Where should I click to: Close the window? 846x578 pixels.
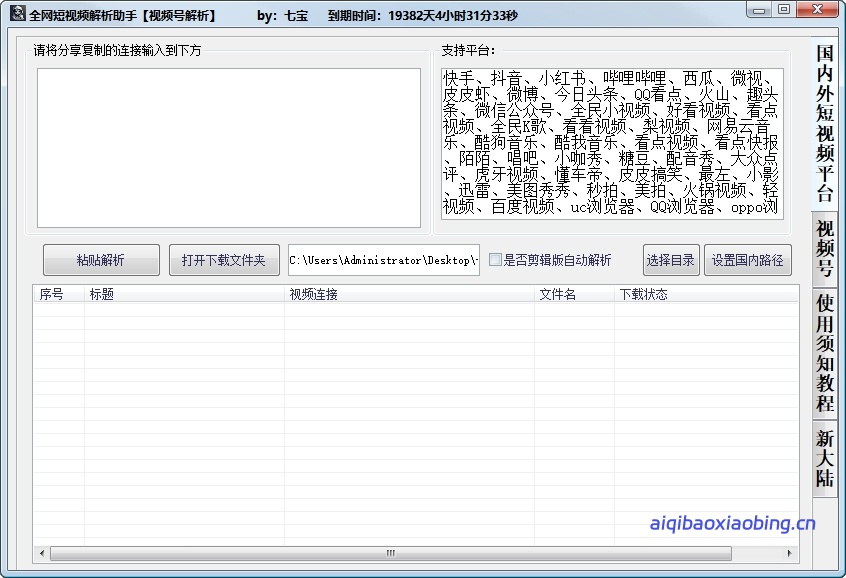pos(817,10)
